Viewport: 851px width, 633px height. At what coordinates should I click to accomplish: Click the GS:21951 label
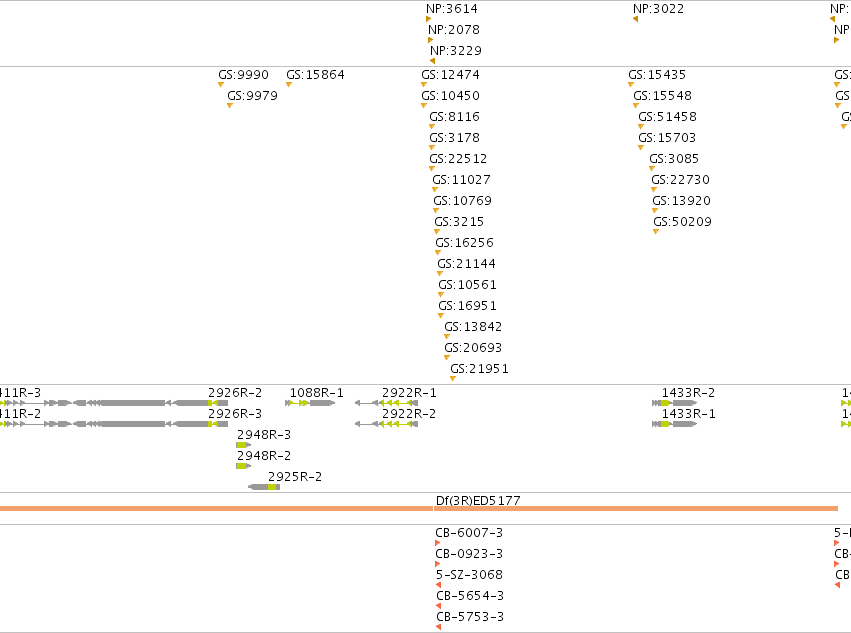[x=479, y=369]
